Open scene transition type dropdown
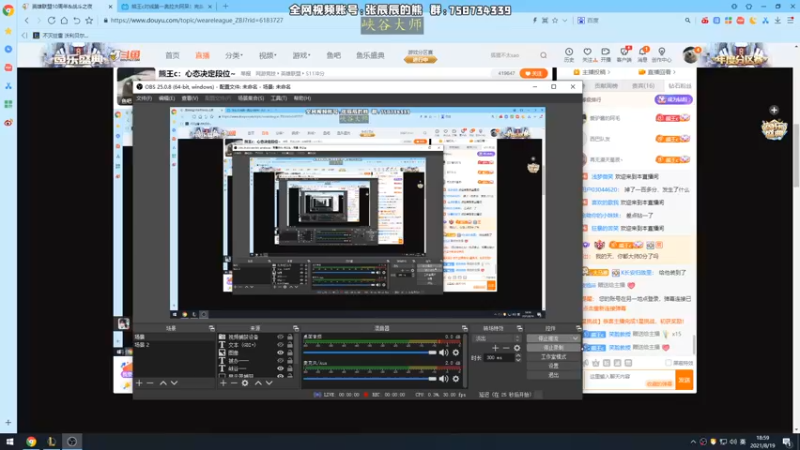This screenshot has height=450, width=800. pyautogui.click(x=497, y=338)
